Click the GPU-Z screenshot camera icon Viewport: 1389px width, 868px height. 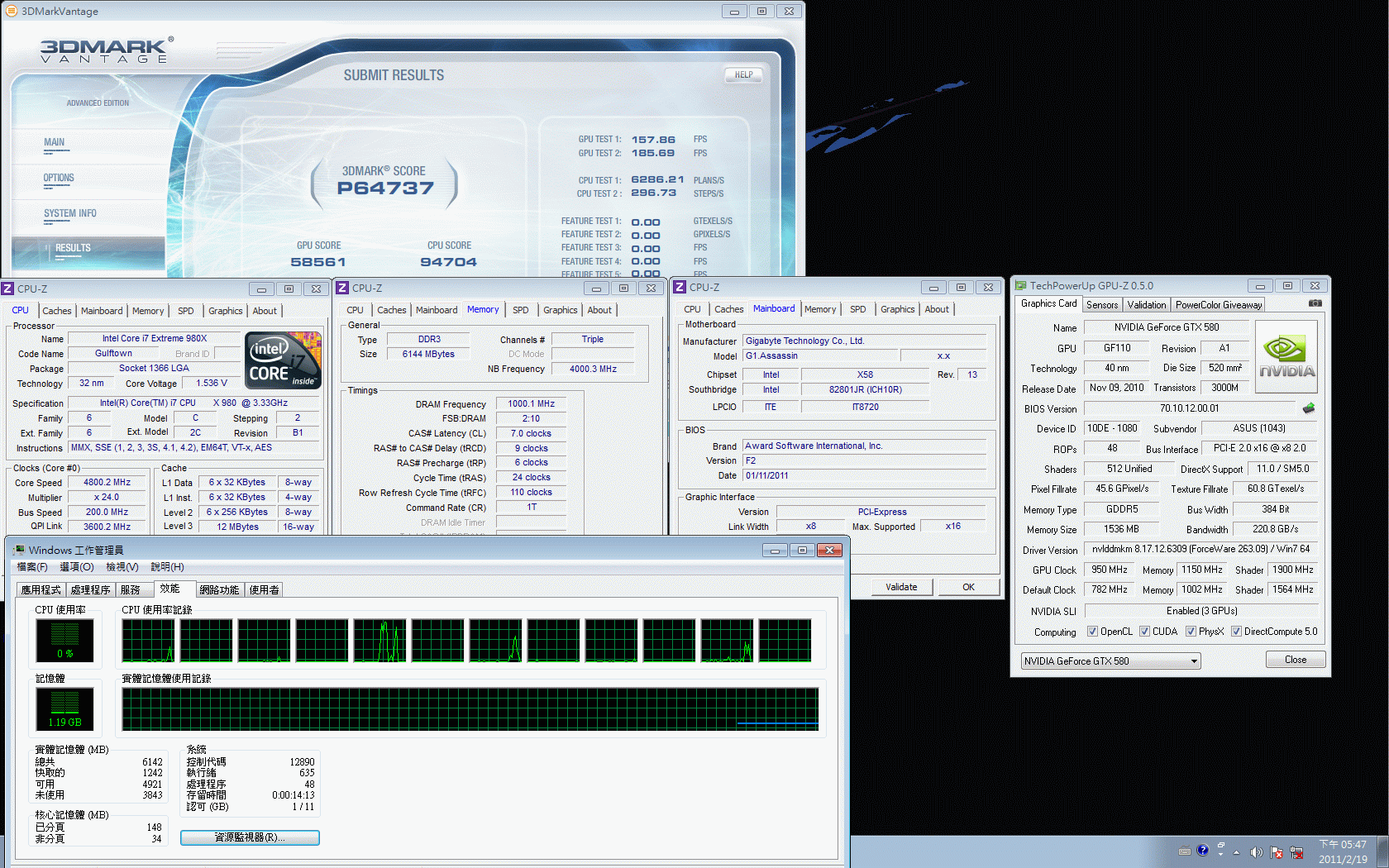click(1315, 303)
